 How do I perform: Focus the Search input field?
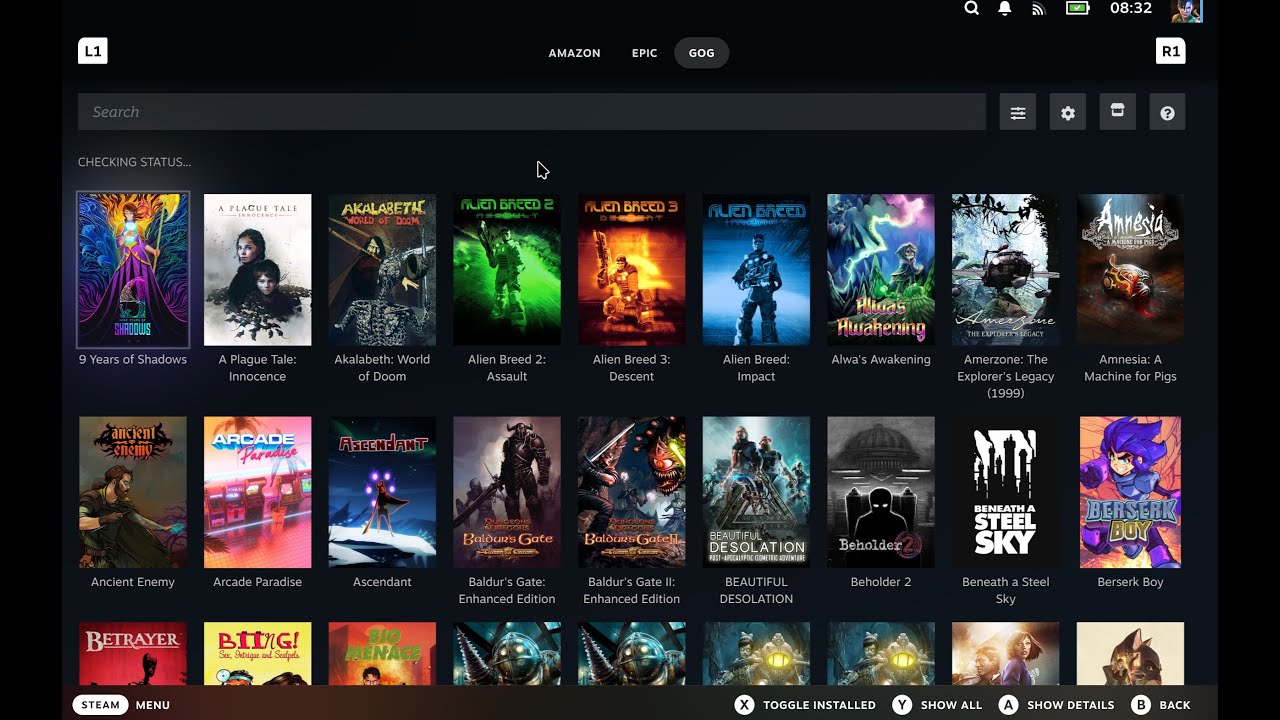(x=532, y=112)
